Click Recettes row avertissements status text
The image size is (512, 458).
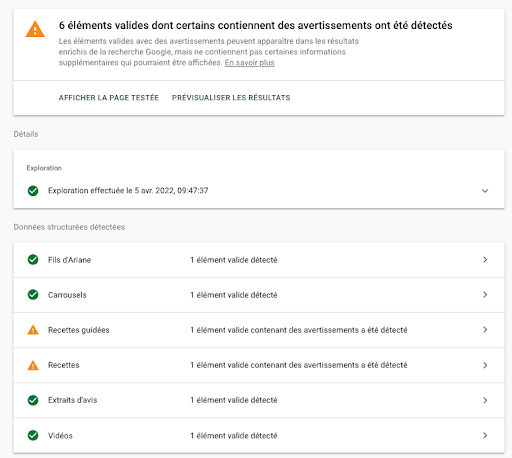click(299, 365)
